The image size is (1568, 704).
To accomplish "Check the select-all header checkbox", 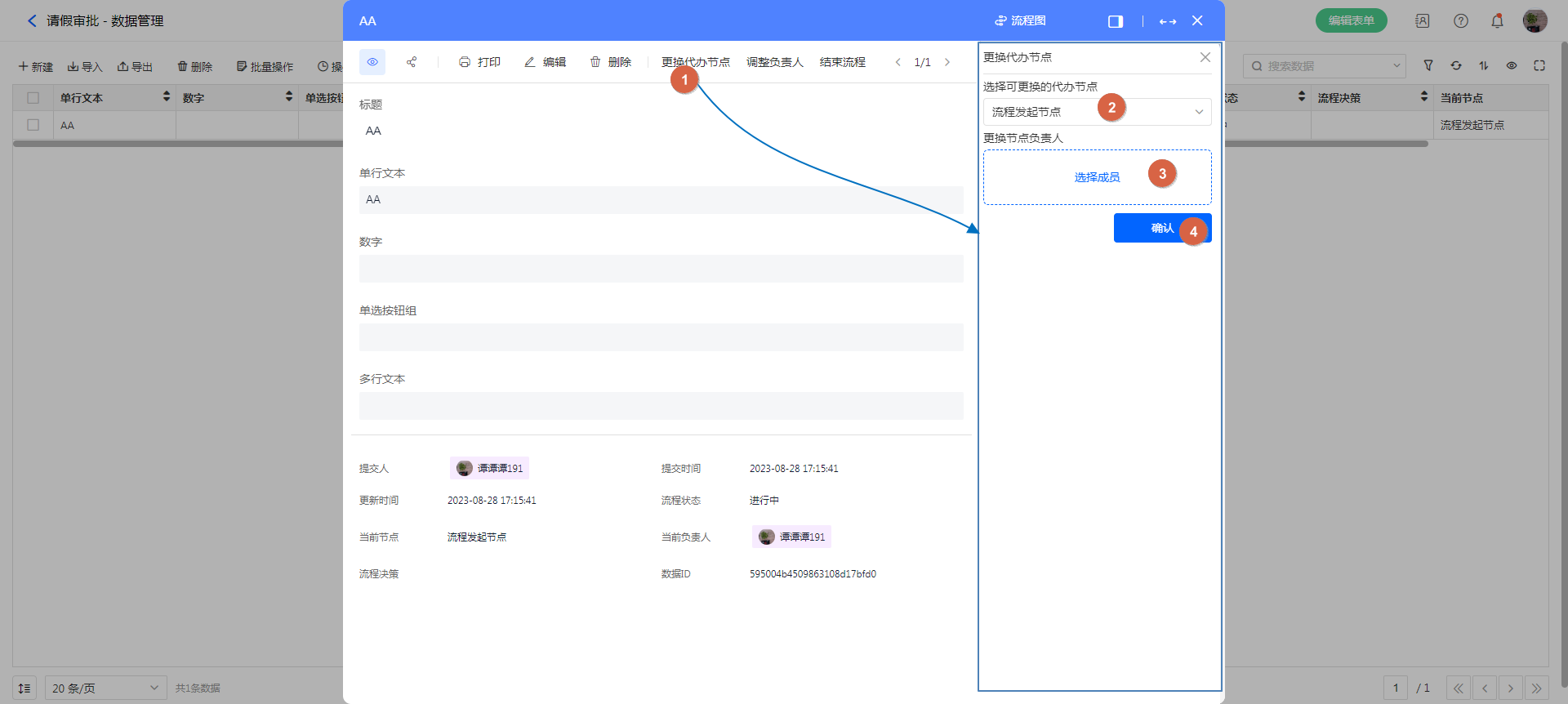I will pos(33,98).
